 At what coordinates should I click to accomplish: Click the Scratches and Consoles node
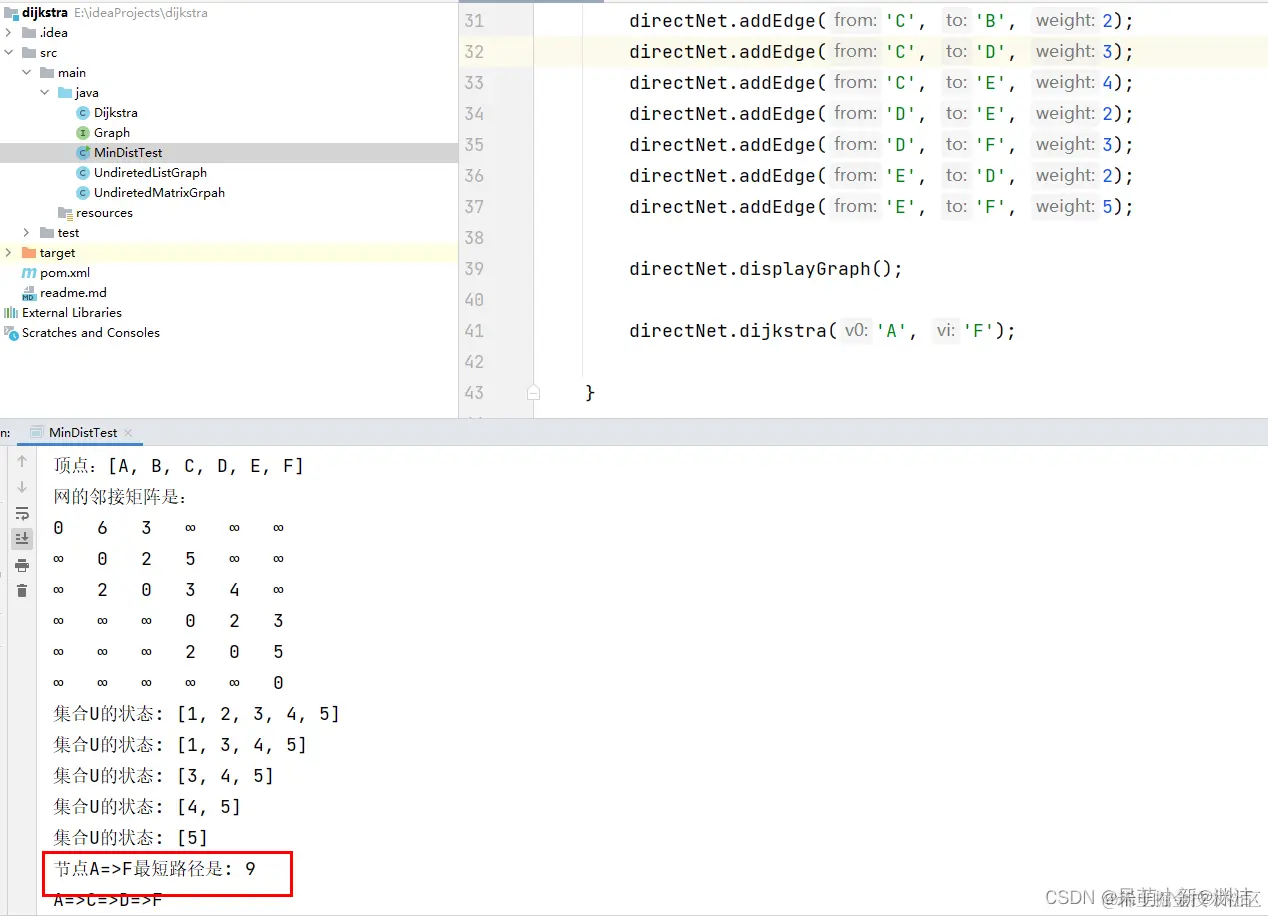click(91, 333)
